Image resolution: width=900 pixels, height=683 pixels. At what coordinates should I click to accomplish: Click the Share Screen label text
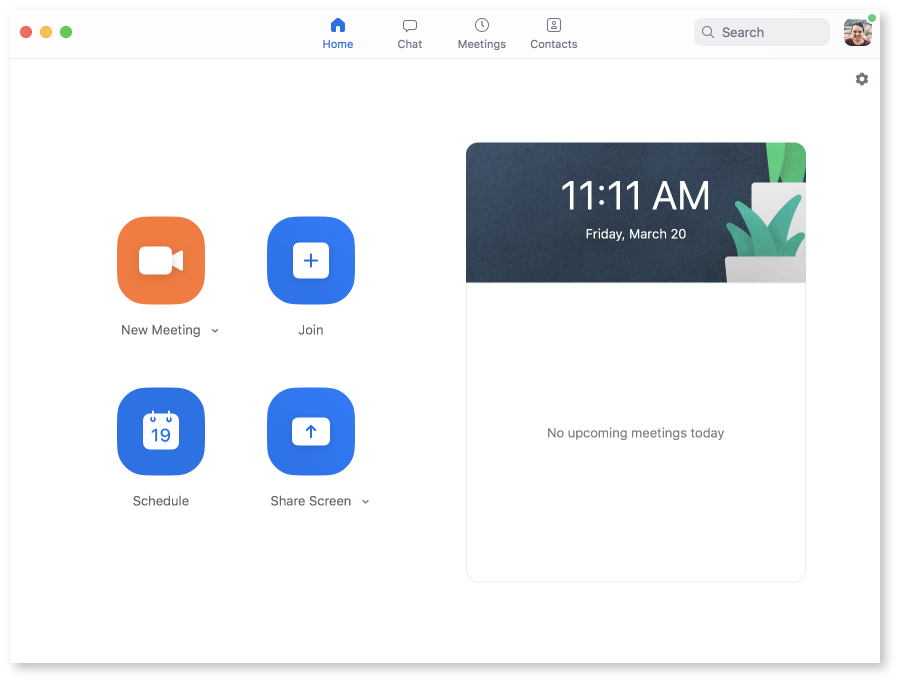click(311, 501)
